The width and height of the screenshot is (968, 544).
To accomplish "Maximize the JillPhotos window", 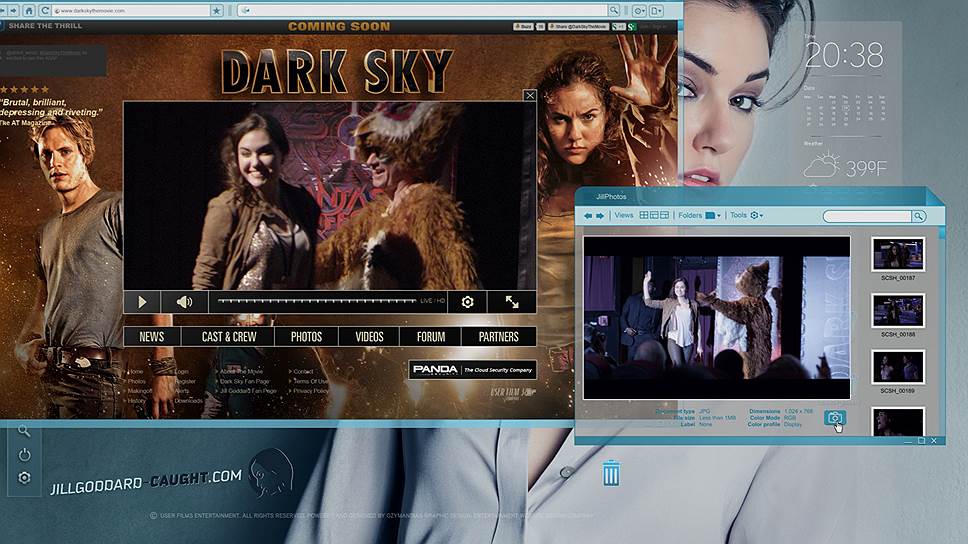I will [921, 441].
